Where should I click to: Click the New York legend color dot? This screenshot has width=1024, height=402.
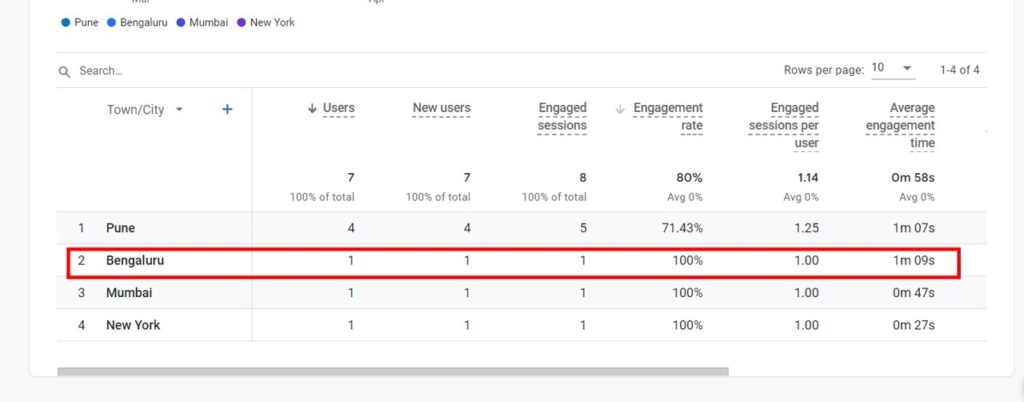pos(242,22)
